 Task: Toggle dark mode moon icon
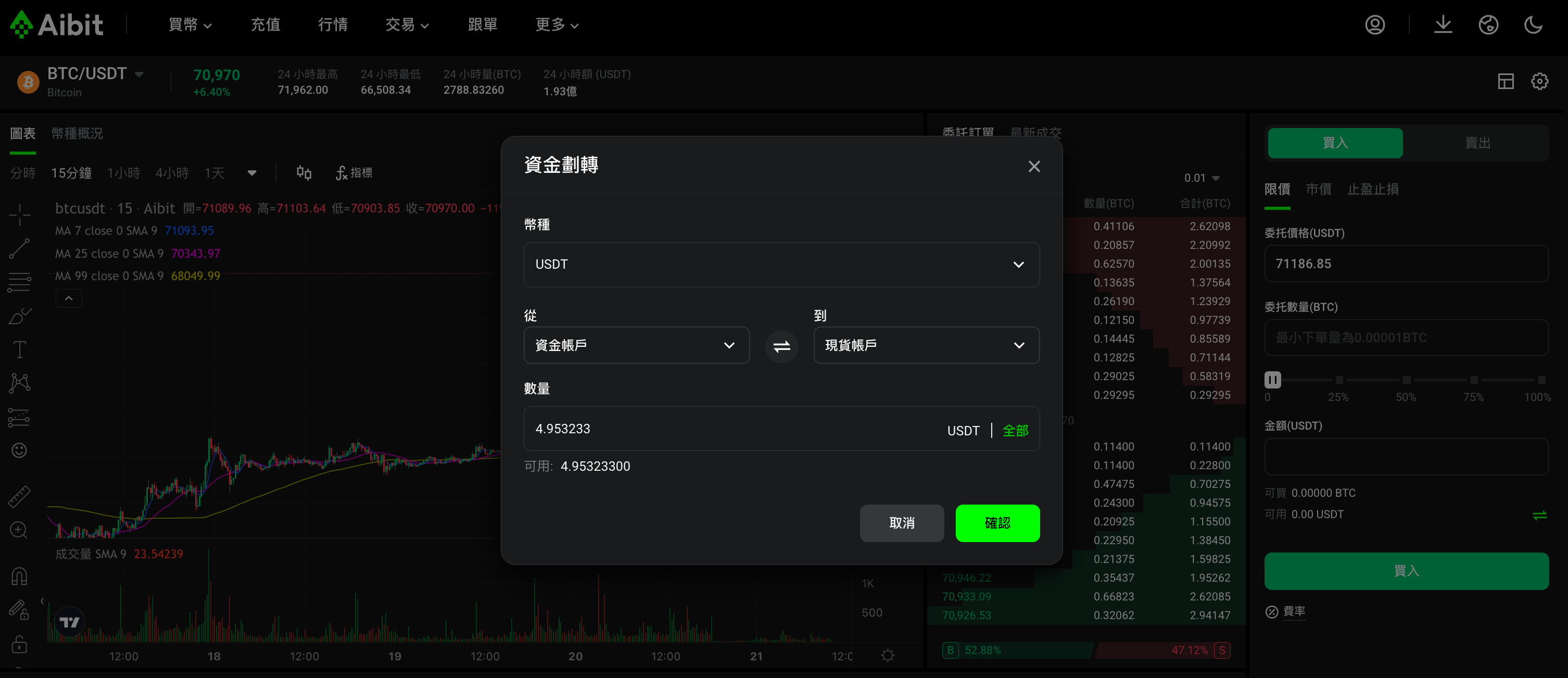(x=1533, y=24)
